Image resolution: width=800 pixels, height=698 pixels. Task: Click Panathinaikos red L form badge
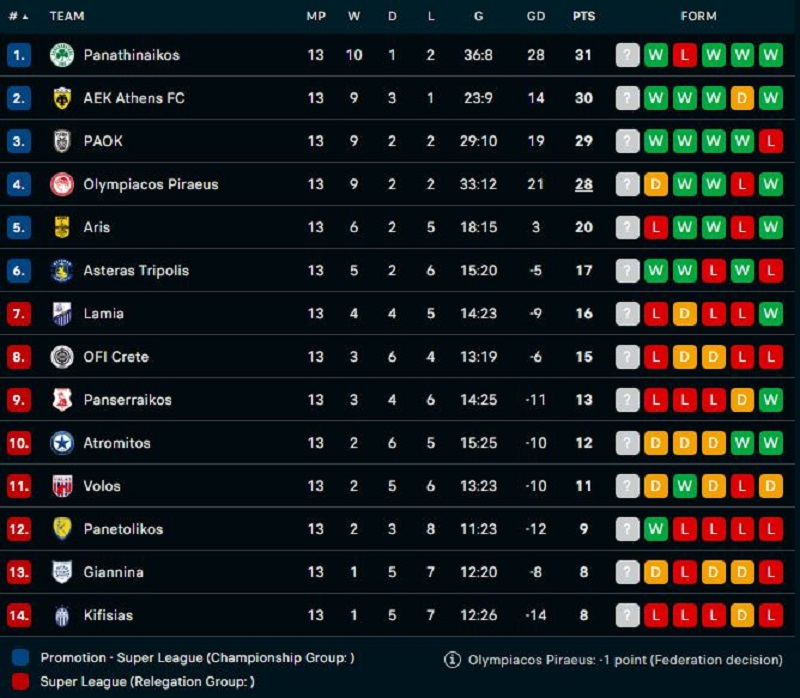[685, 55]
